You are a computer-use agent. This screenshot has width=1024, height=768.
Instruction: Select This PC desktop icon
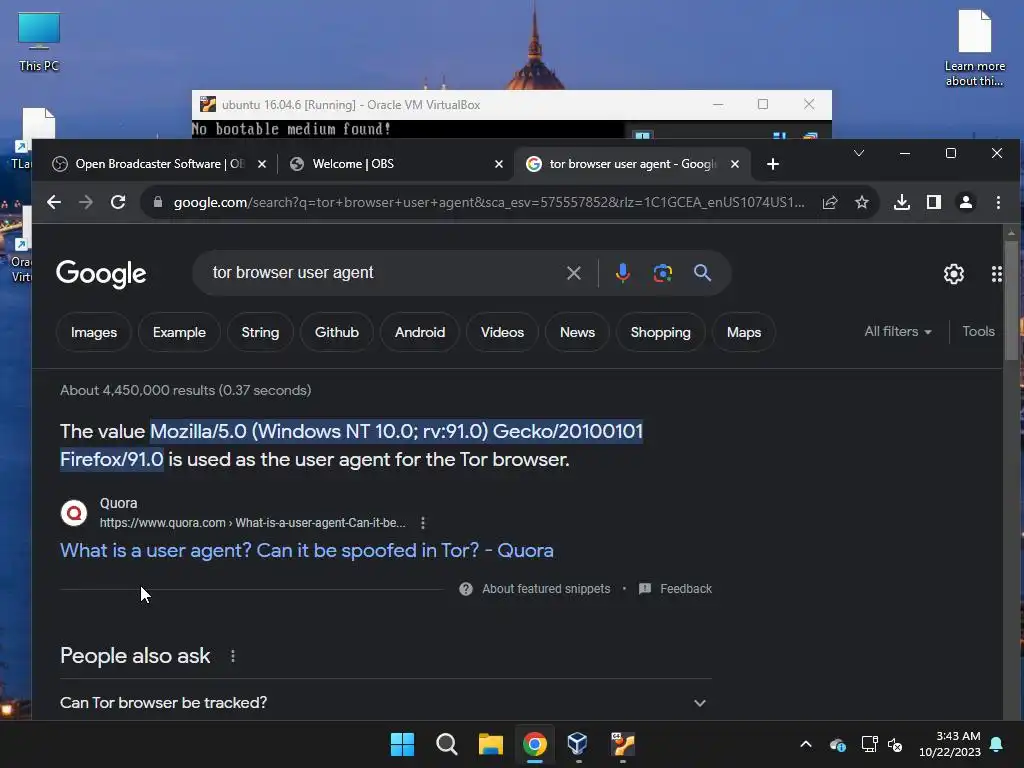pyautogui.click(x=39, y=41)
